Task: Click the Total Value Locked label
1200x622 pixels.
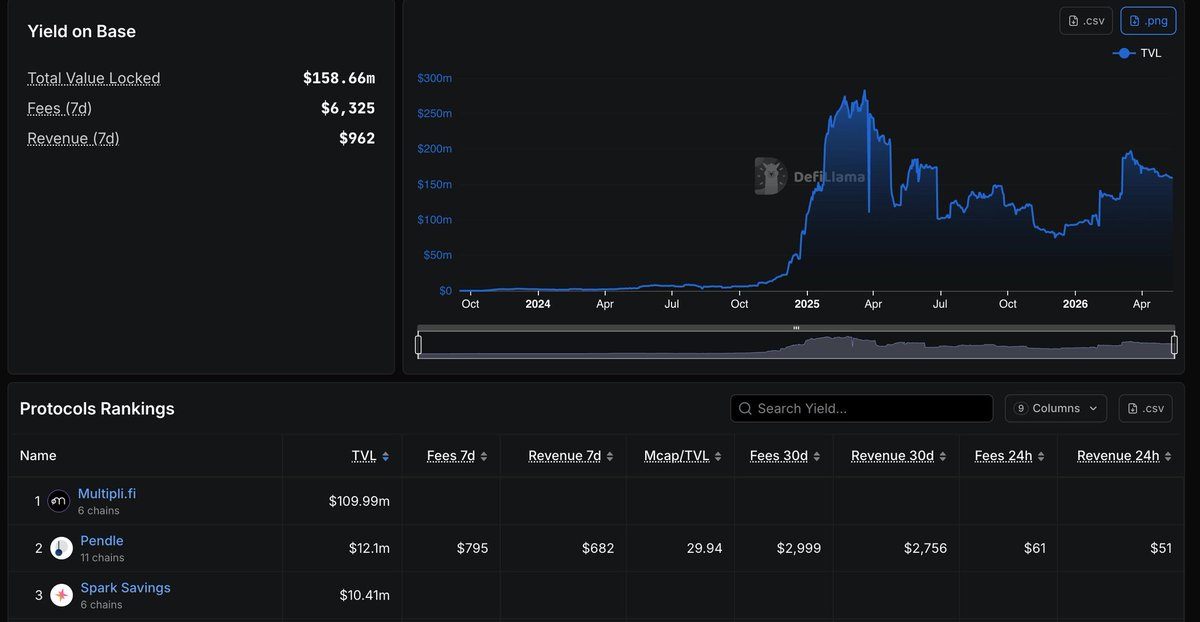Action: 94,78
